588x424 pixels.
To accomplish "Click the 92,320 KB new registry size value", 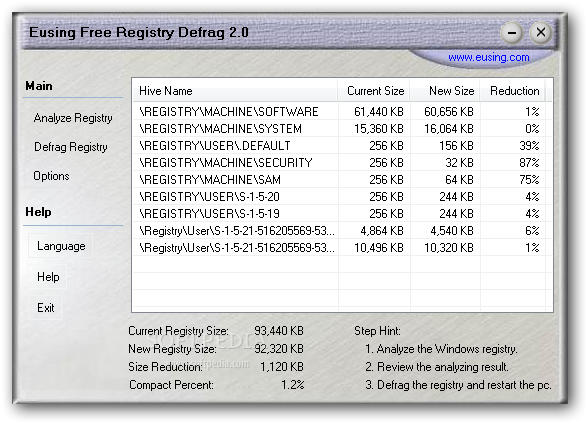I will [x=279, y=349].
